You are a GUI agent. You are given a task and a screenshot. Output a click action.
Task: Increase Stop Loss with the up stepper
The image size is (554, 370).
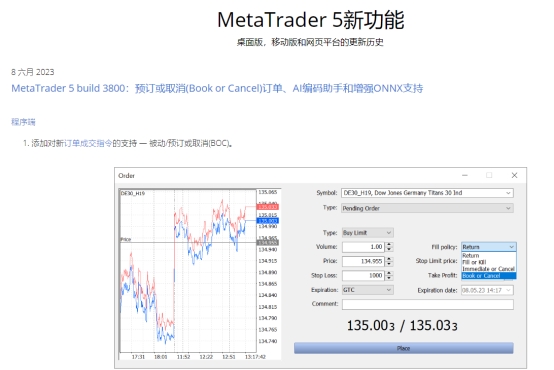(x=389, y=273)
